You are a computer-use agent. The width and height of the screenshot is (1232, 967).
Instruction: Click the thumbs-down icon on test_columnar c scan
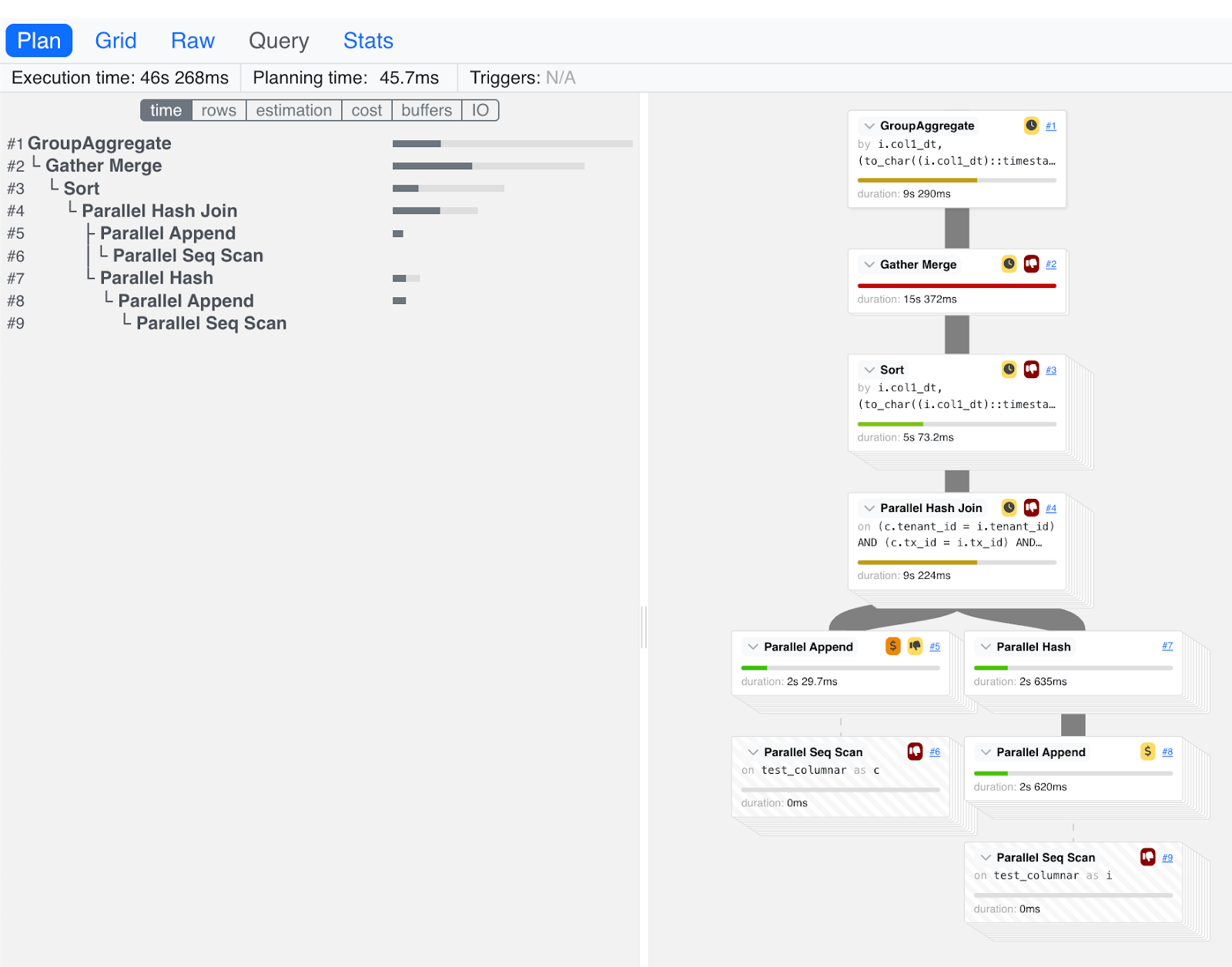(x=915, y=752)
